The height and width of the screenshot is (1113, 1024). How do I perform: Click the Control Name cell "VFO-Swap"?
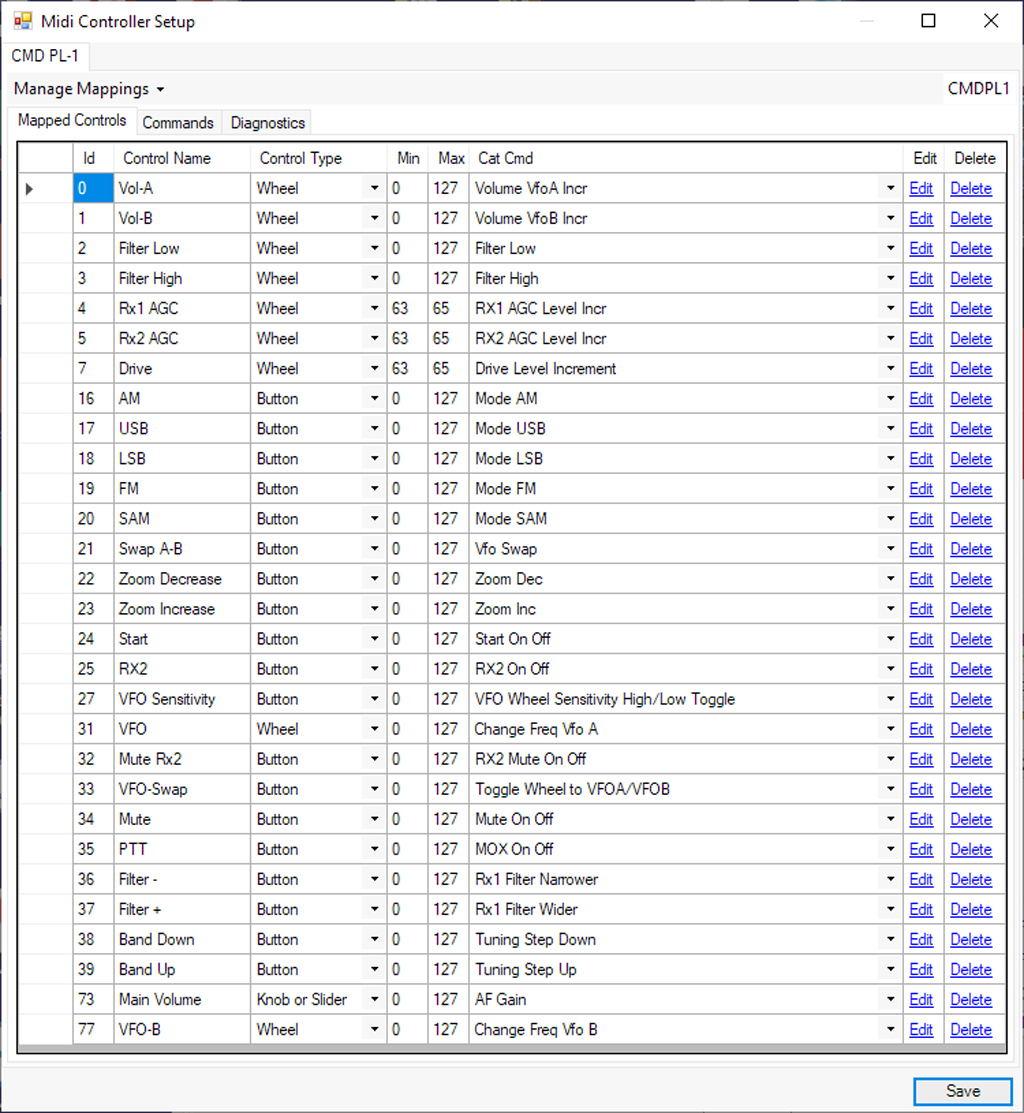tap(182, 789)
